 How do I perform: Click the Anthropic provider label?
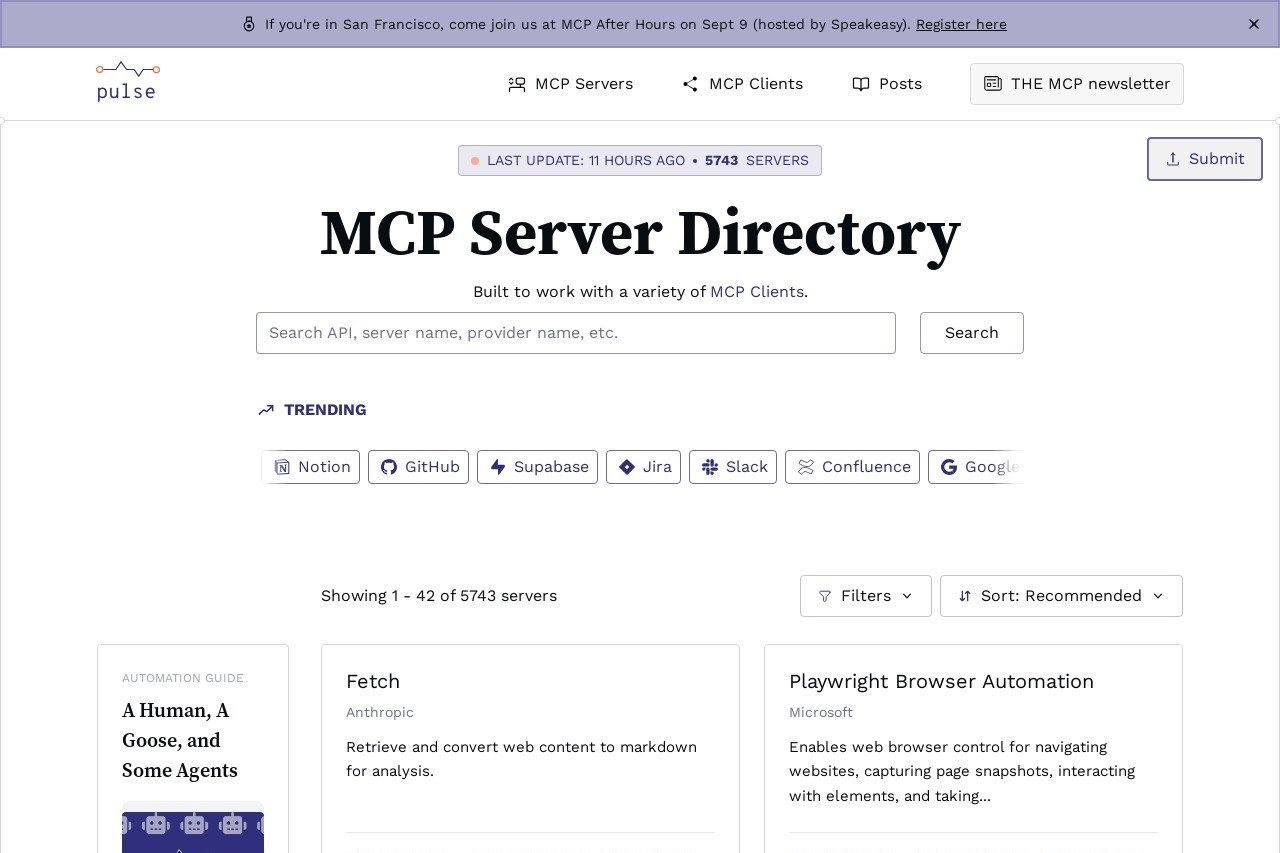pyautogui.click(x=380, y=713)
